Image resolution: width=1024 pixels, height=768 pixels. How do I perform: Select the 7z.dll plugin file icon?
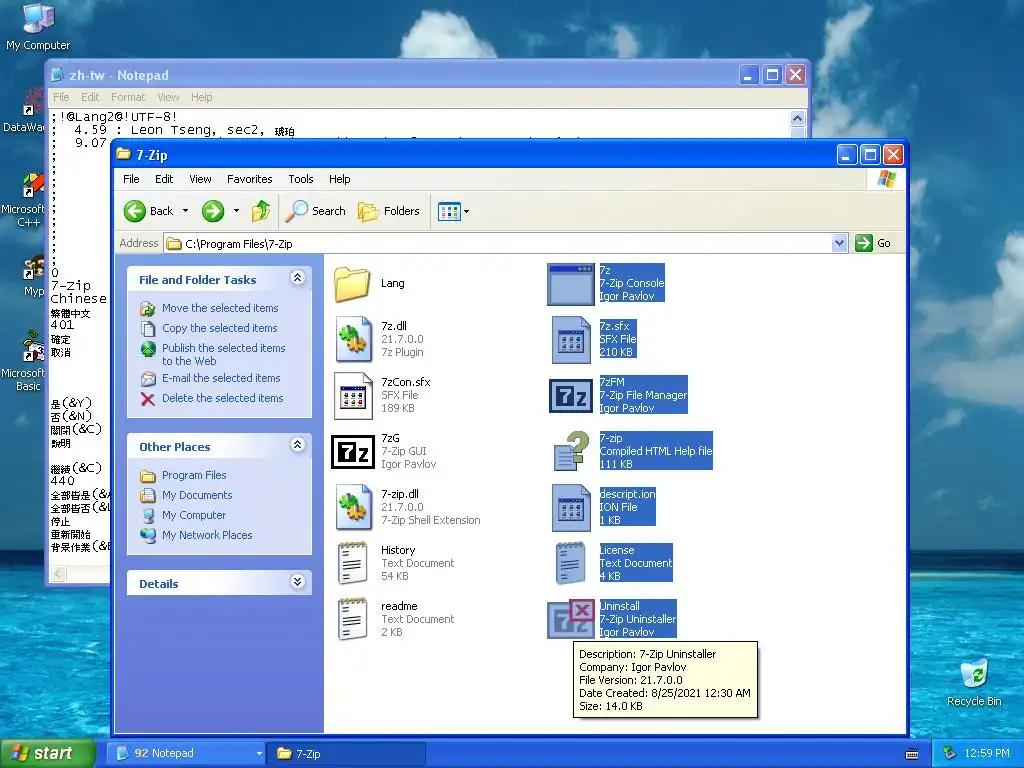(x=353, y=339)
